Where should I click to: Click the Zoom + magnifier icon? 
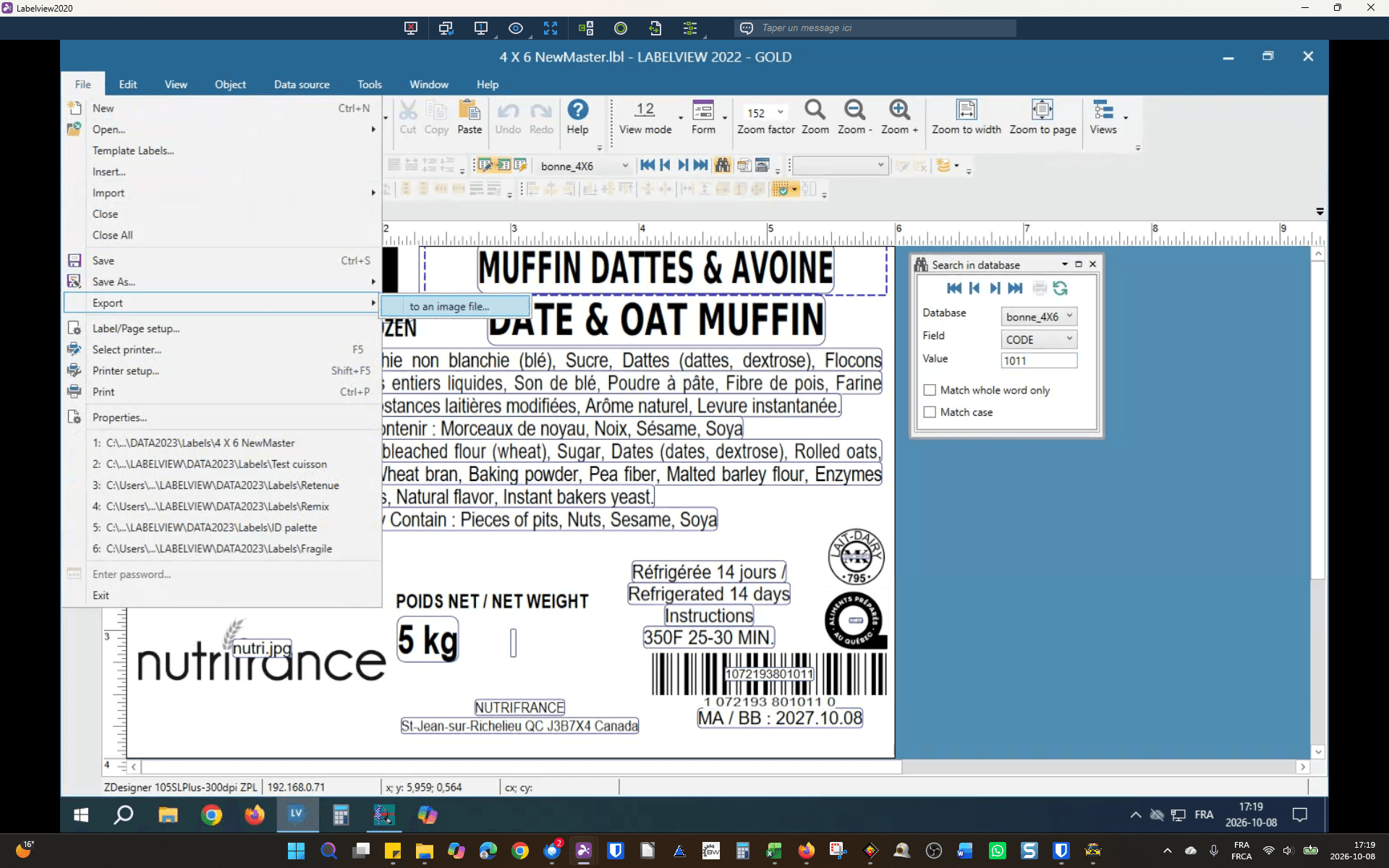[899, 111]
